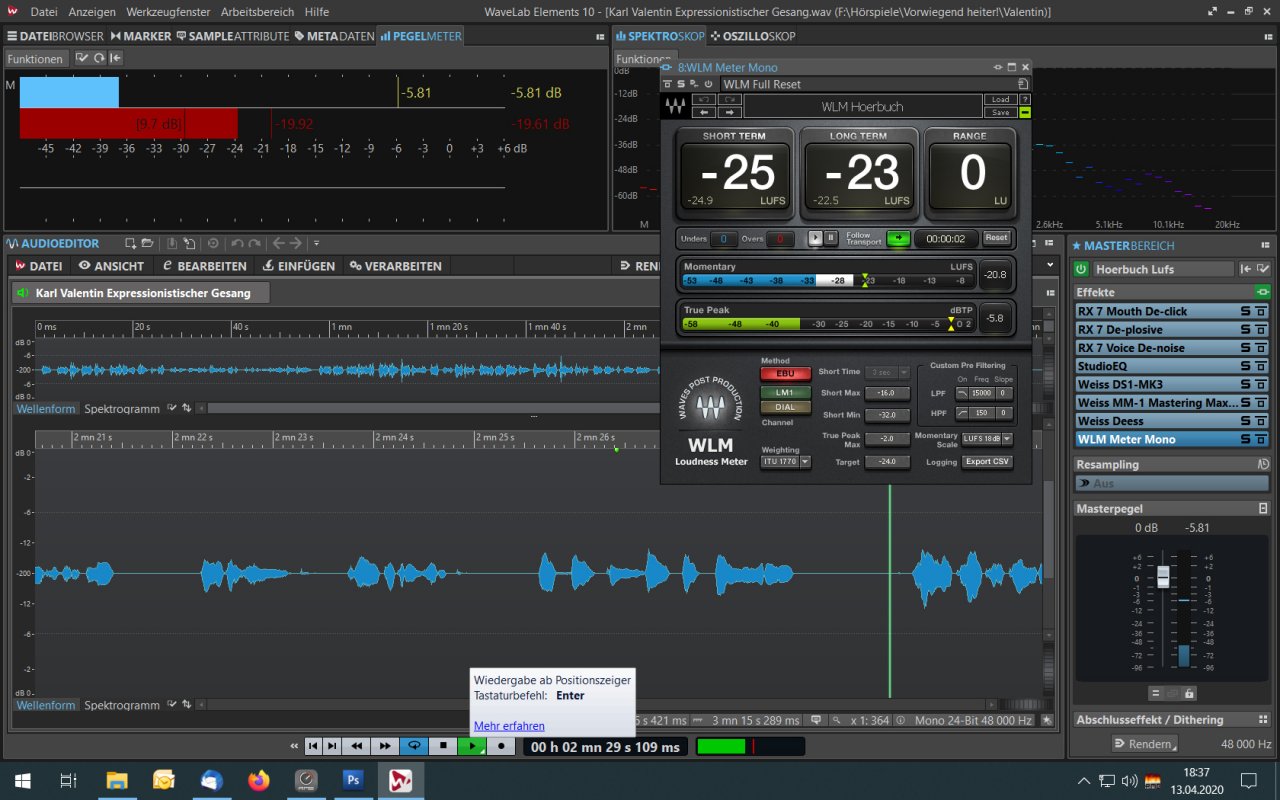This screenshot has height=800, width=1280.
Task: Toggle the track speaker icon beside Karl Valentin
Action: (x=21, y=294)
